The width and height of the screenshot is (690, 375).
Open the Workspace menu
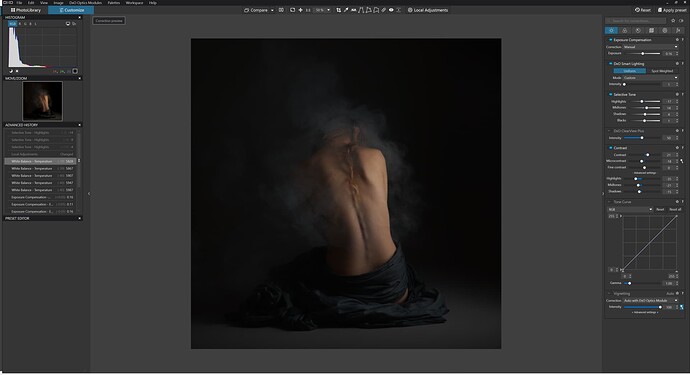(134, 3)
